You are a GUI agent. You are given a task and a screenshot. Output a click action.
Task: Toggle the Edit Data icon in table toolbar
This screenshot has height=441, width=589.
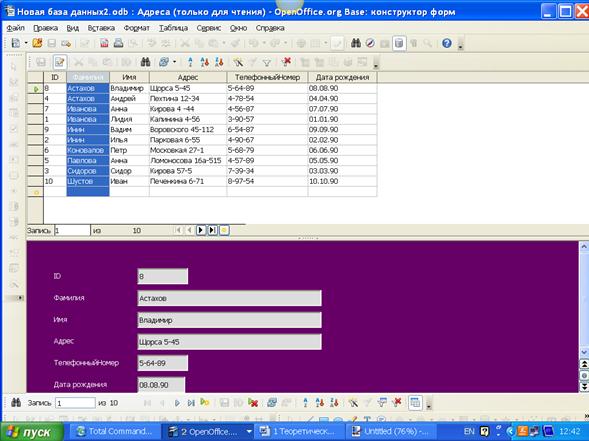pyautogui.click(x=59, y=62)
